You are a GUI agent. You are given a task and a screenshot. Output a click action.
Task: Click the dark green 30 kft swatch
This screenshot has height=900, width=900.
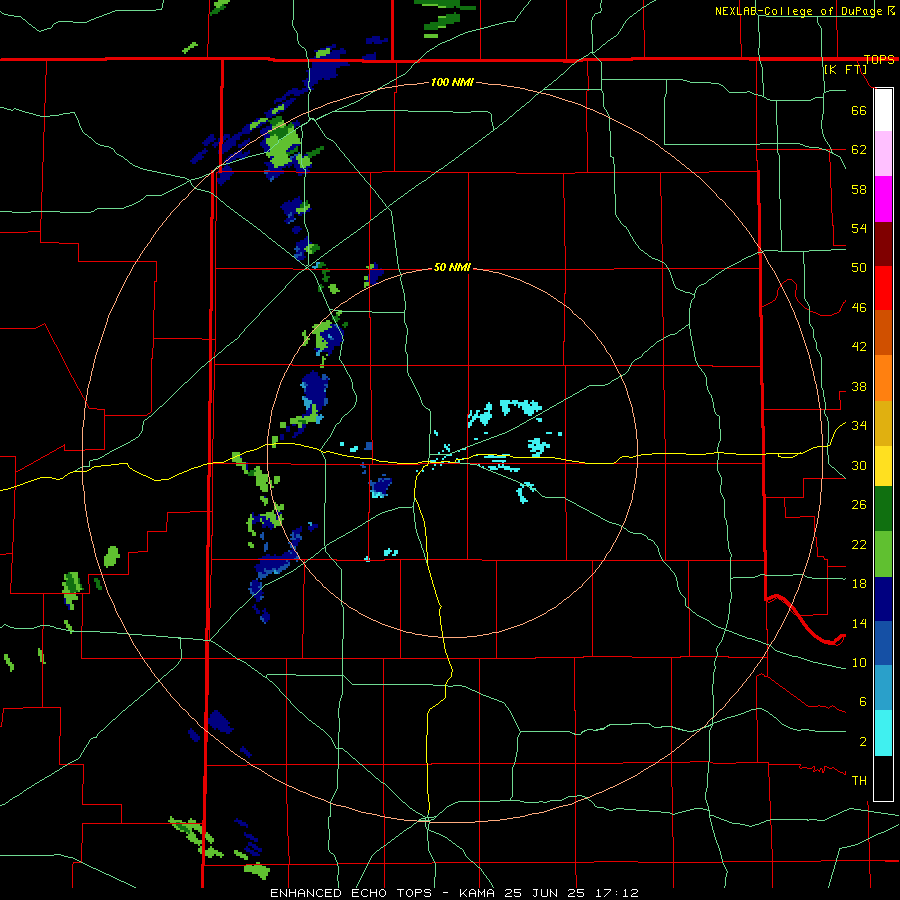pos(883,509)
